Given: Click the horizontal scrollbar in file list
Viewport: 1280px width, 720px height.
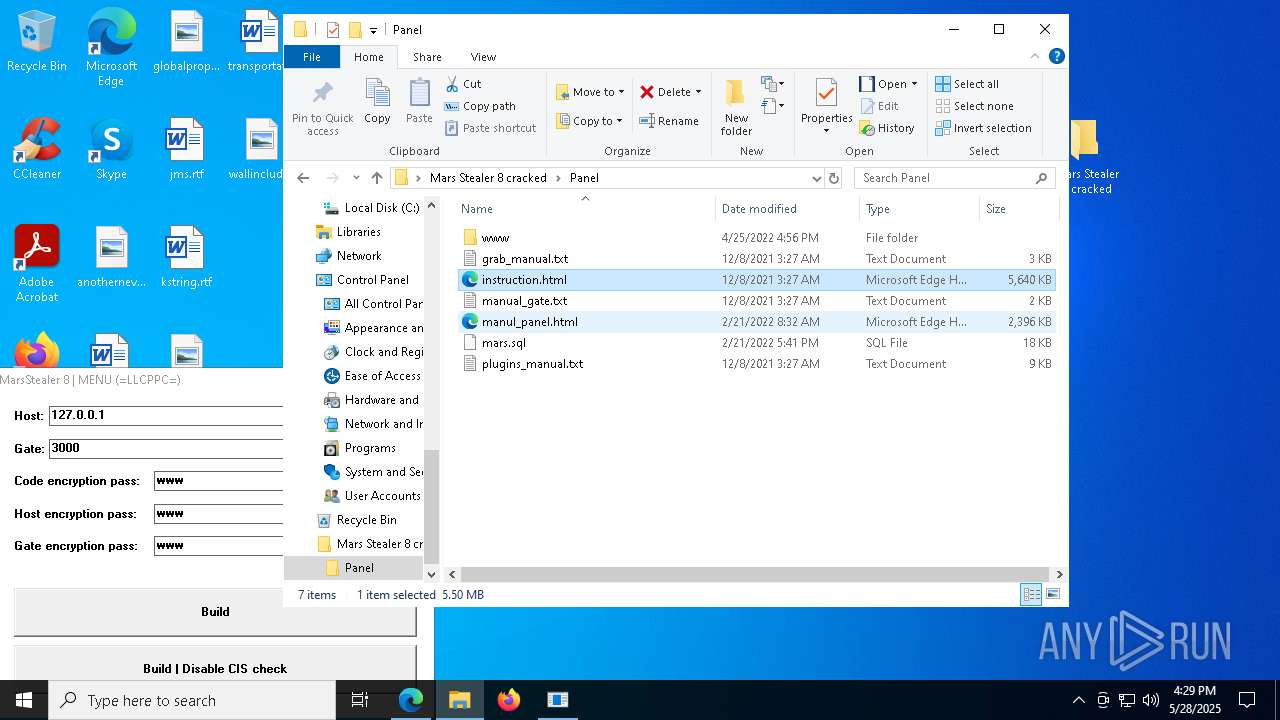Looking at the screenshot, I should (x=757, y=575).
